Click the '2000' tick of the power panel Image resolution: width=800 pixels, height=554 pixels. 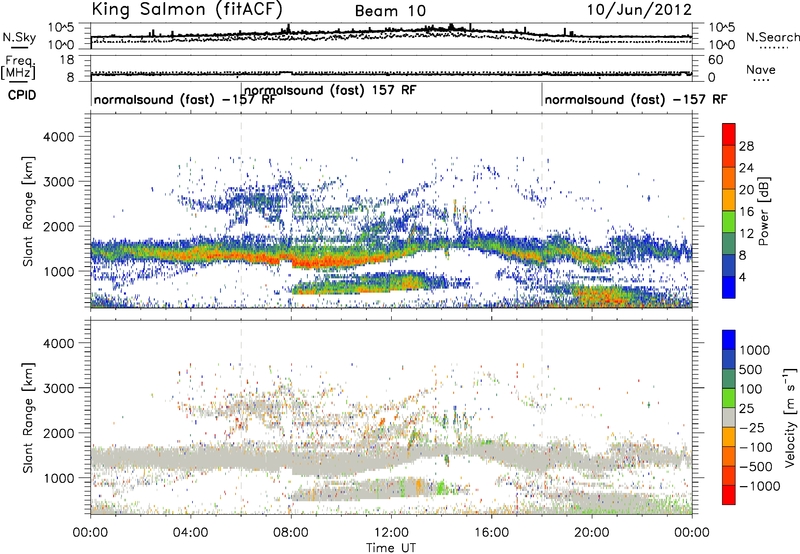[x=59, y=226]
